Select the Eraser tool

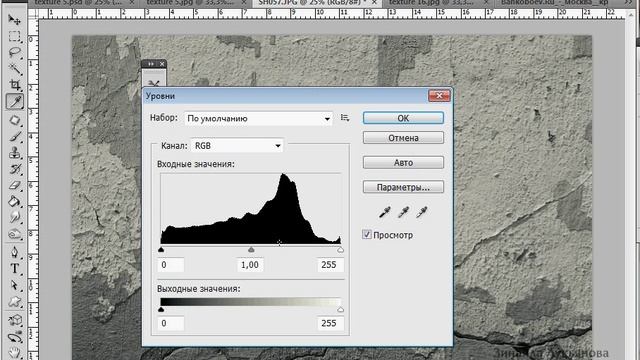15,185
